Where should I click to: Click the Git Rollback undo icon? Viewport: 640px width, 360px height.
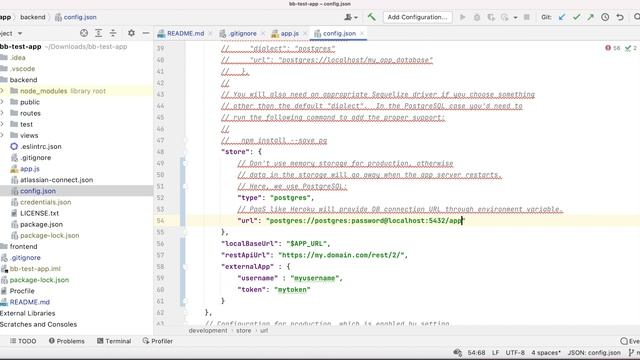[x=620, y=17]
